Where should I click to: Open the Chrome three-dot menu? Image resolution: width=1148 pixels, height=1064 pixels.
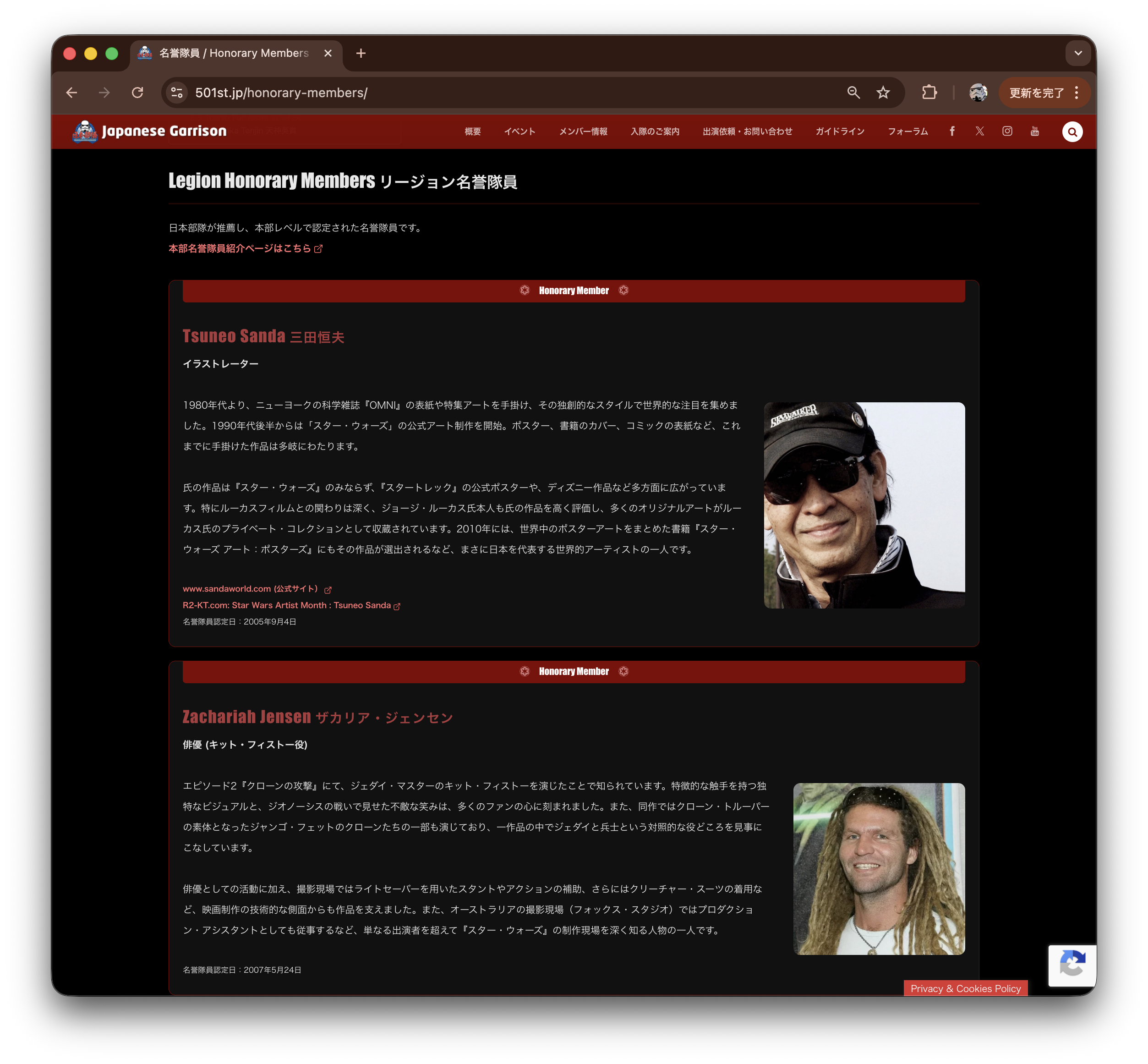pyautogui.click(x=1077, y=93)
